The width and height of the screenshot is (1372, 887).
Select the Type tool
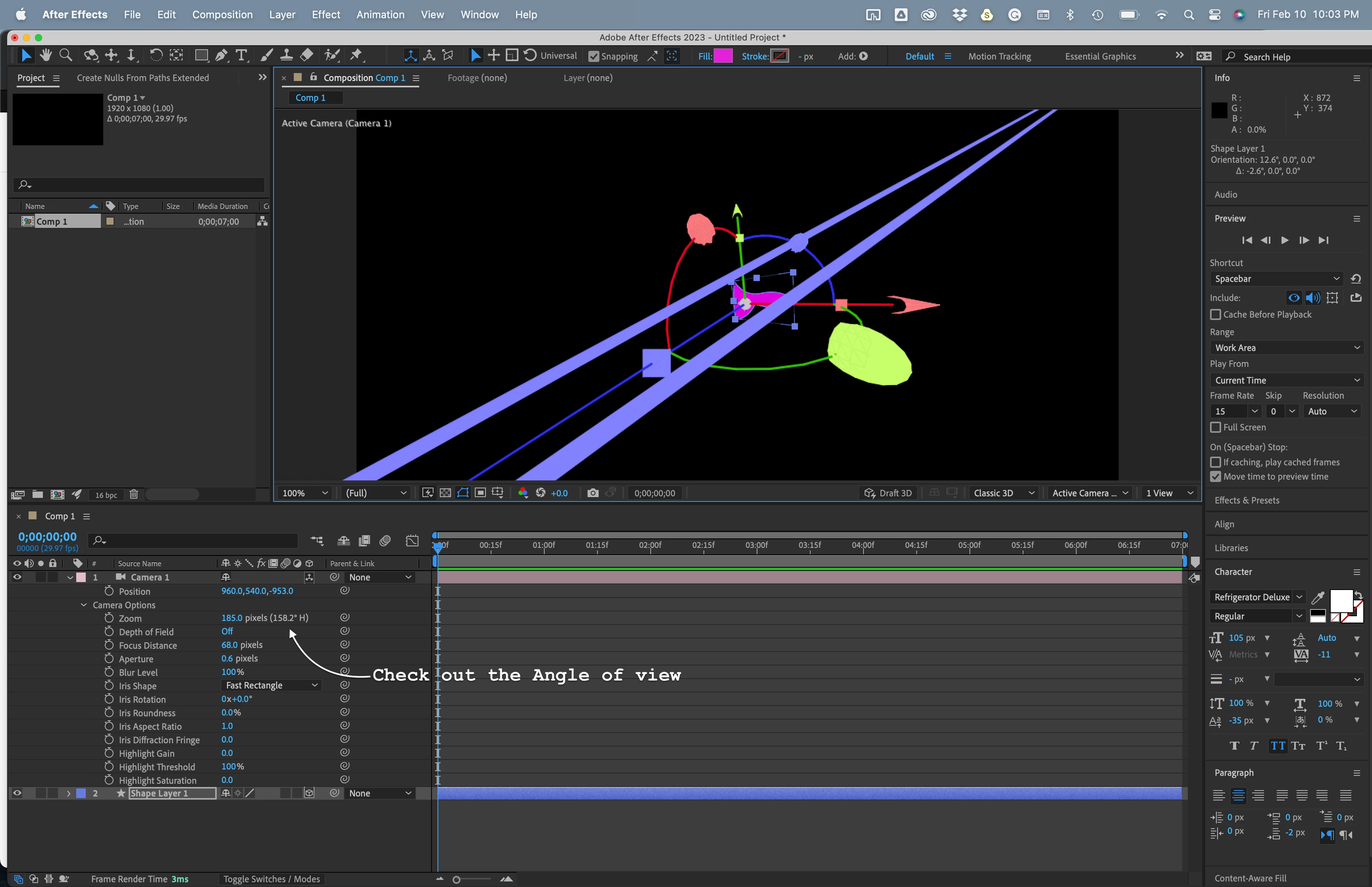[242, 55]
